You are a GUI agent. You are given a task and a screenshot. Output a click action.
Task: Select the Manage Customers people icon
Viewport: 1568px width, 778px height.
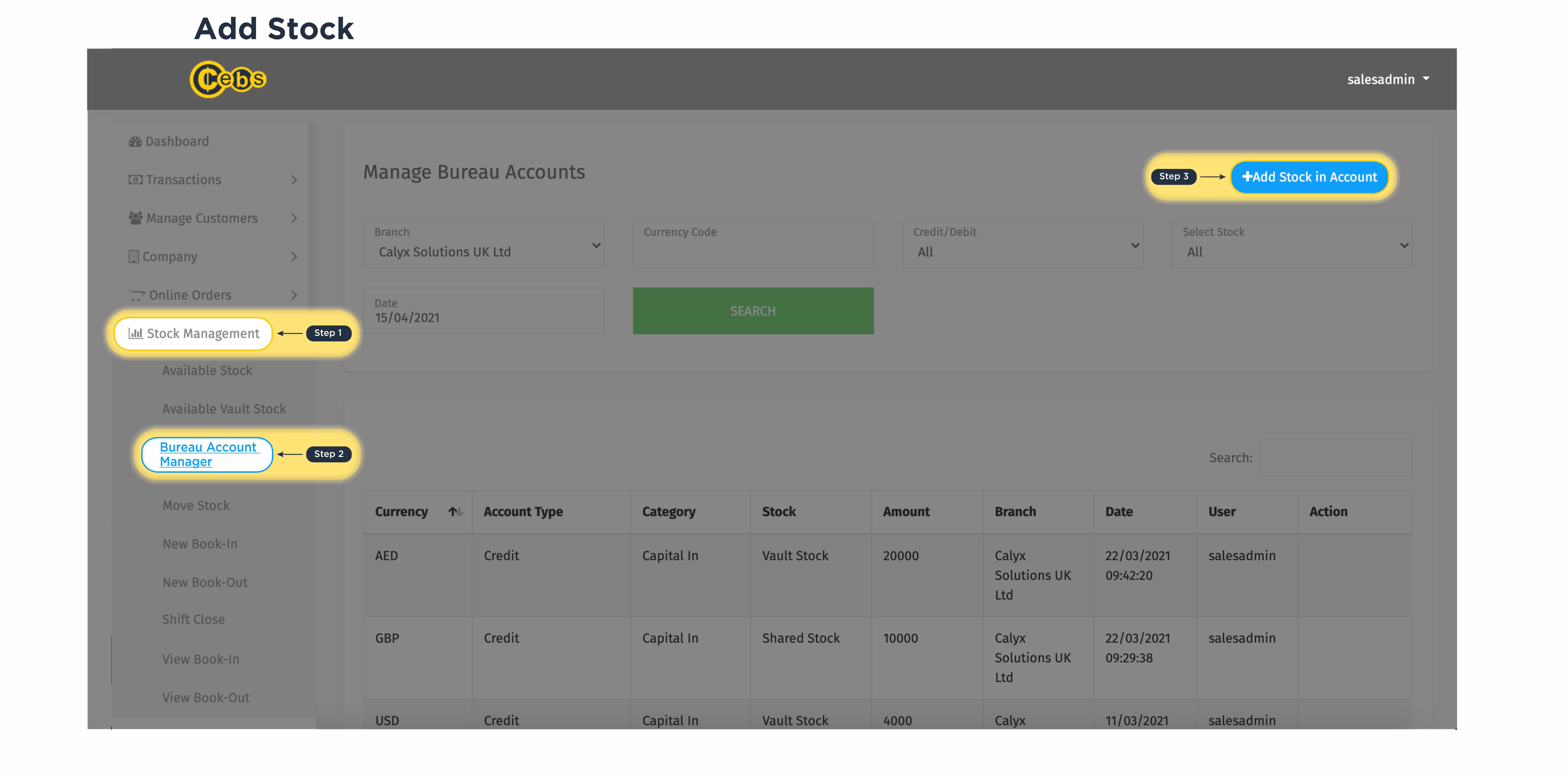pyautogui.click(x=135, y=218)
